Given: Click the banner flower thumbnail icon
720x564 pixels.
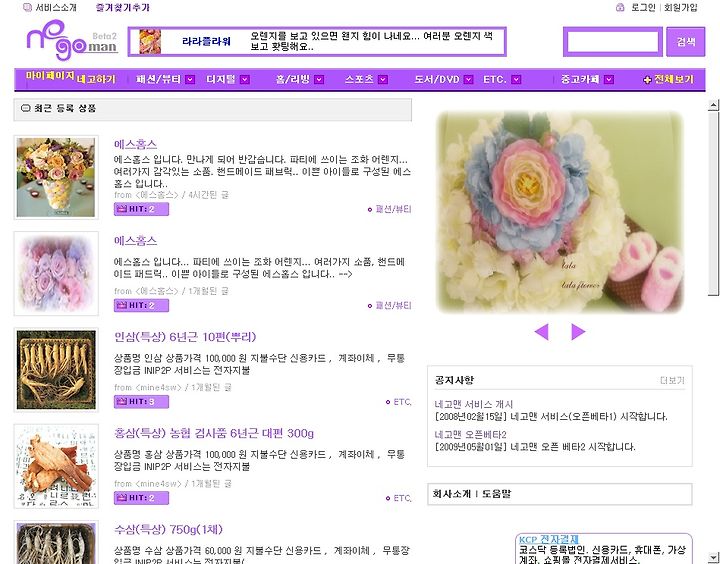Looking at the screenshot, I should point(150,41).
